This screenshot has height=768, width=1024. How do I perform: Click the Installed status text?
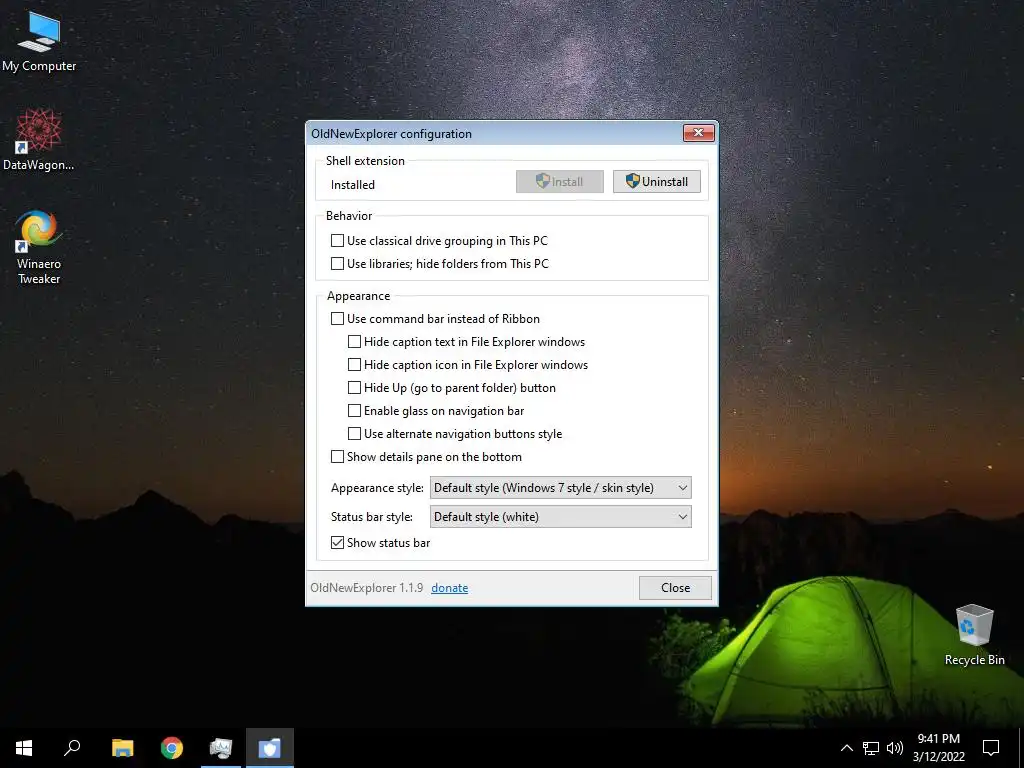pos(353,185)
